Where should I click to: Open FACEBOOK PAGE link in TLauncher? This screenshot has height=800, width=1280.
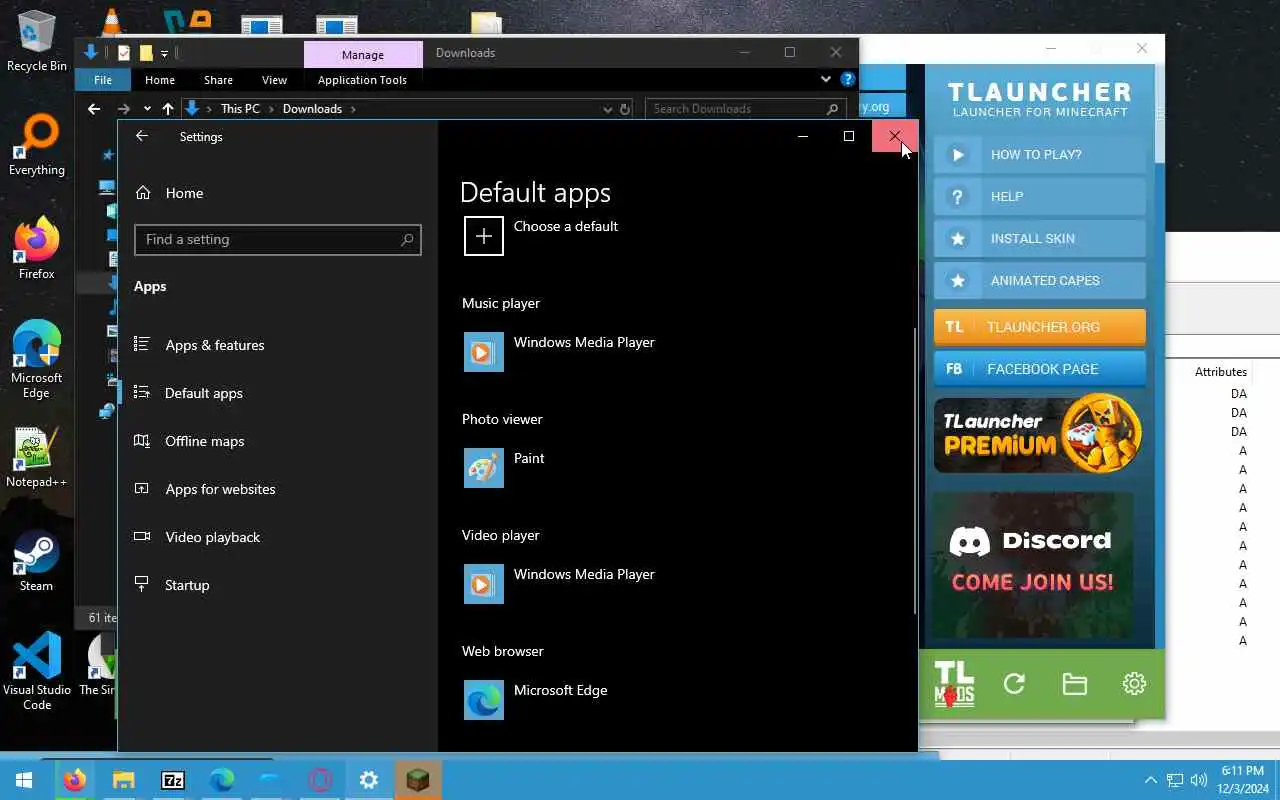tap(1040, 369)
